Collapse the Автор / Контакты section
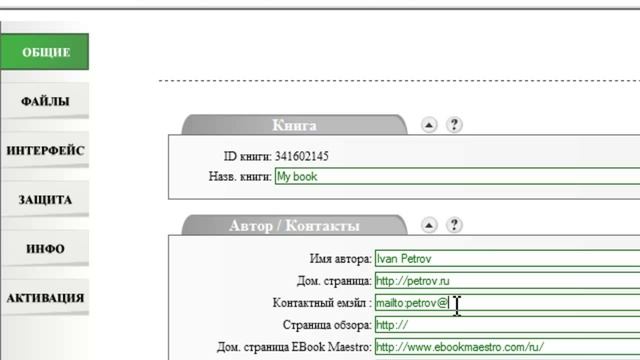Viewport: 640px width, 360px height. coord(429,225)
